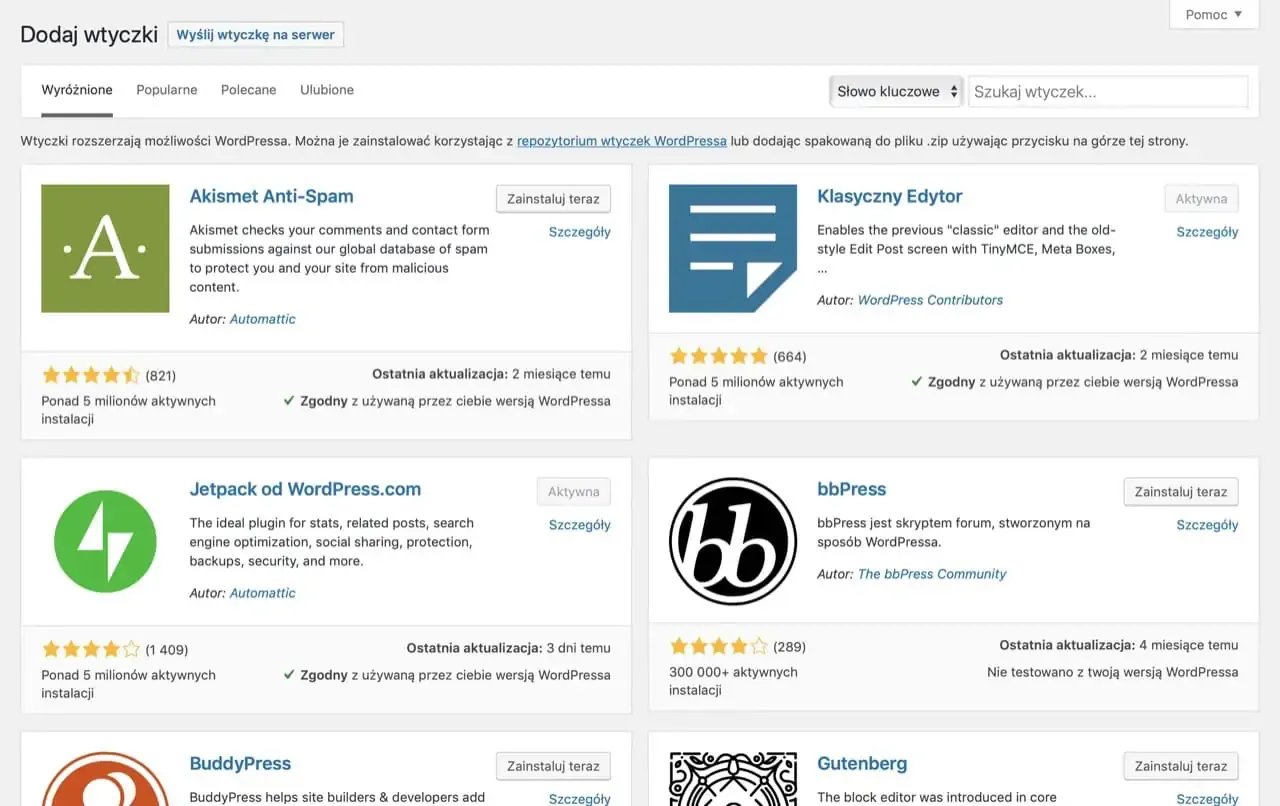Open Szczegóły for Jetpack plugin

579,525
